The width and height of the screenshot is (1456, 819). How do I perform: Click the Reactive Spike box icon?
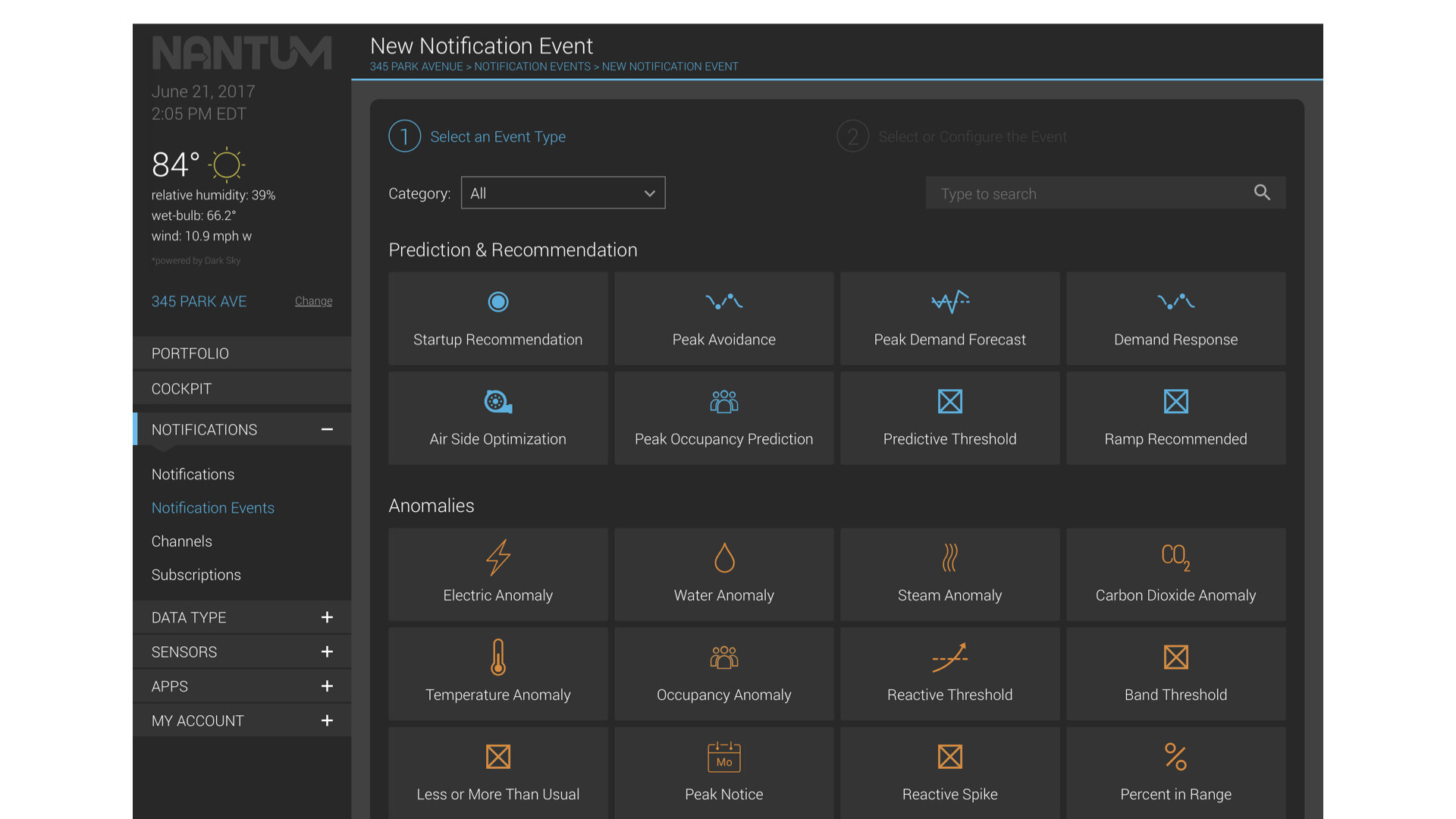click(x=950, y=756)
